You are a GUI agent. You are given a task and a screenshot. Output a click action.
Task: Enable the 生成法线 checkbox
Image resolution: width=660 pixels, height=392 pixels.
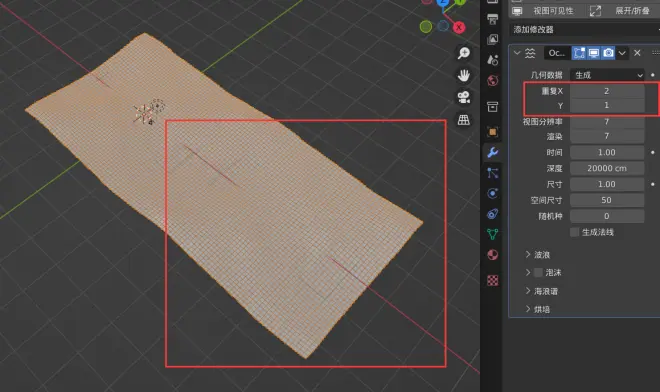[575, 232]
